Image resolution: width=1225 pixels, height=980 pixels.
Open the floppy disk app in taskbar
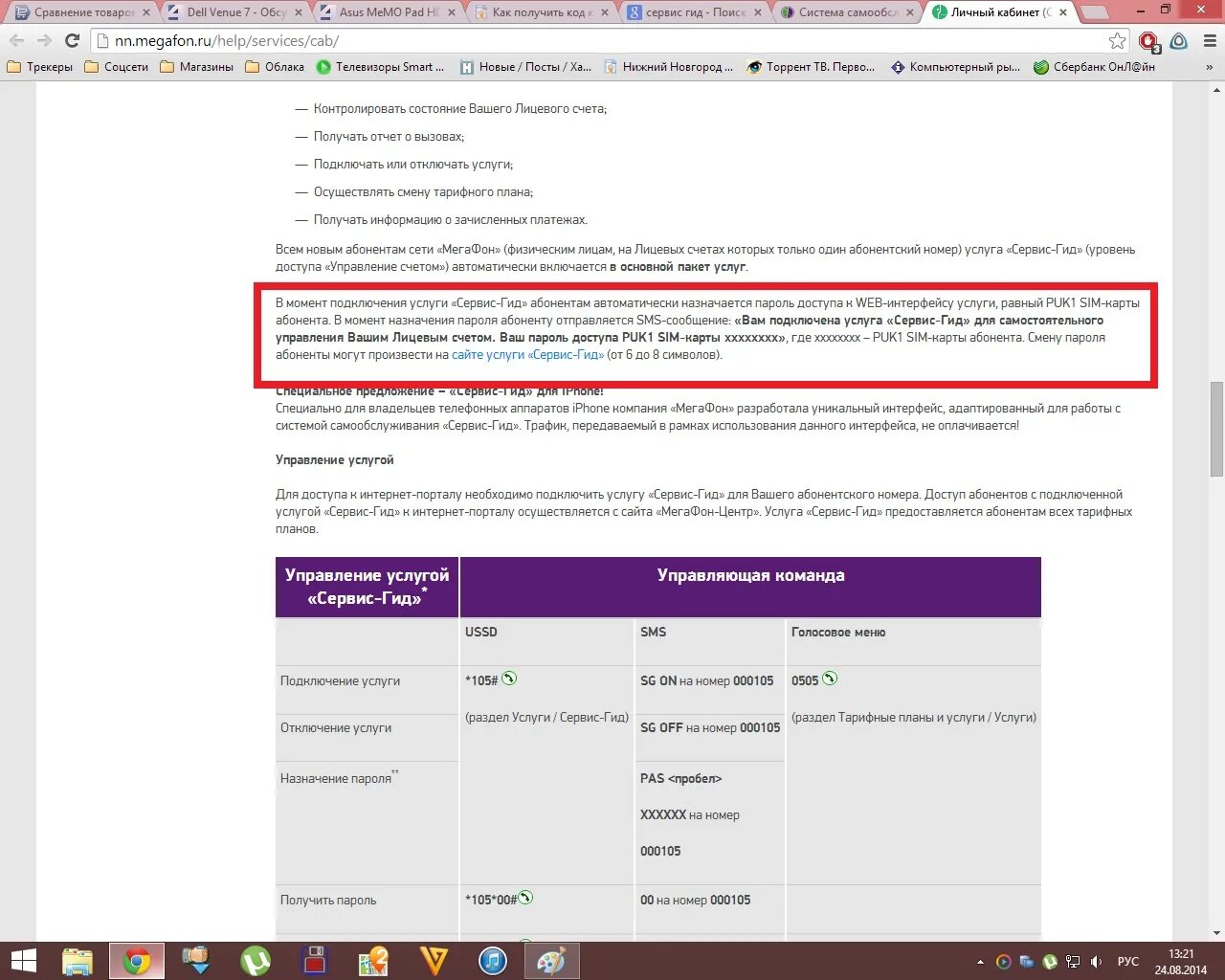click(x=314, y=961)
